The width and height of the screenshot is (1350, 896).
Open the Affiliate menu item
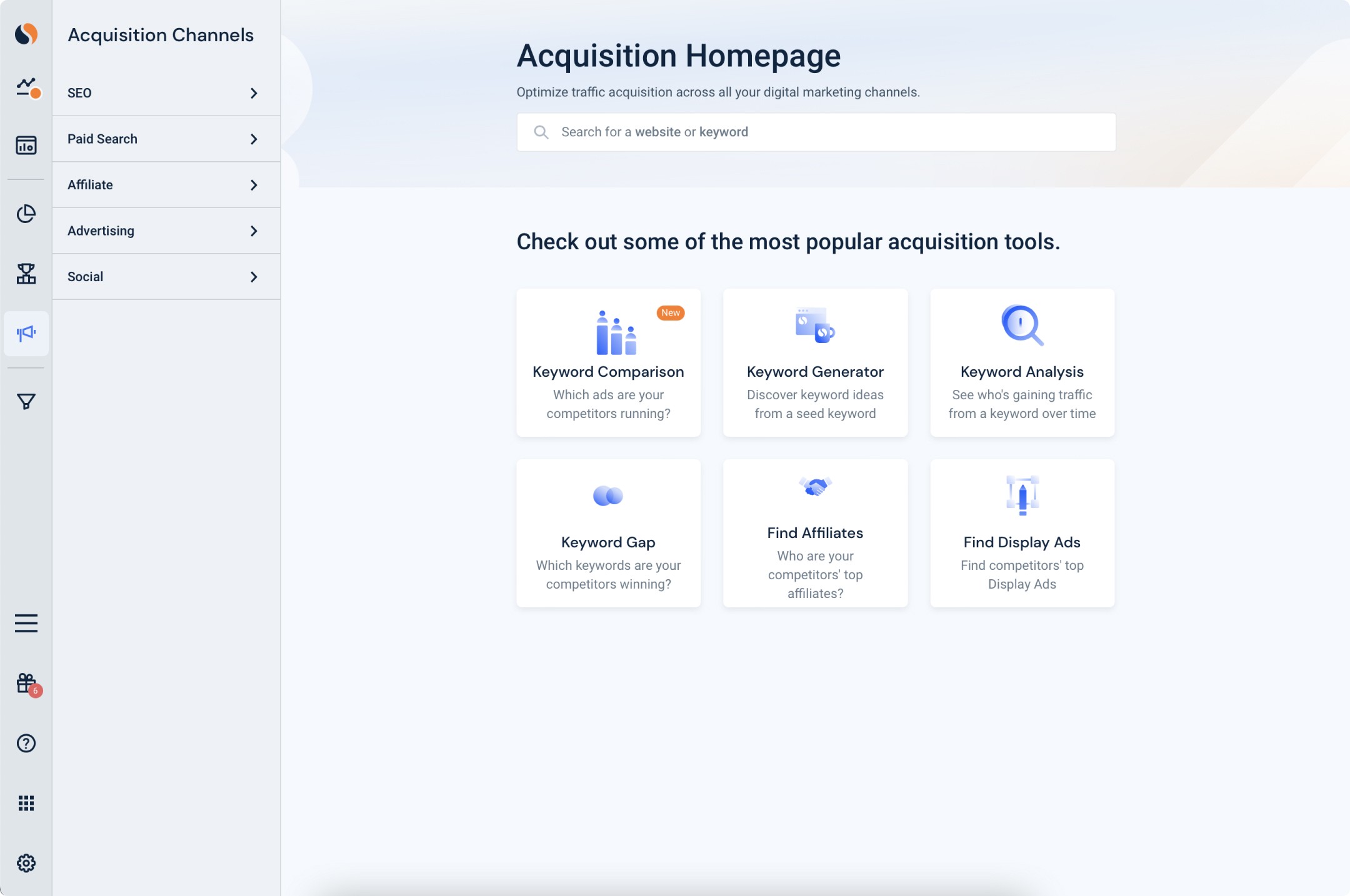(90, 185)
